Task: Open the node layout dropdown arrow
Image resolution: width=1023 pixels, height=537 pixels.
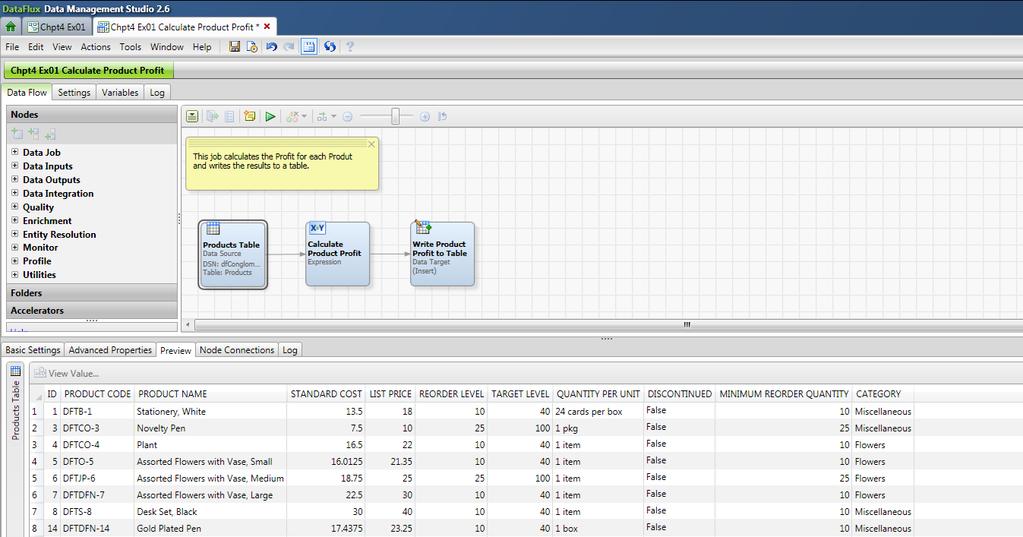Action: [x=304, y=116]
